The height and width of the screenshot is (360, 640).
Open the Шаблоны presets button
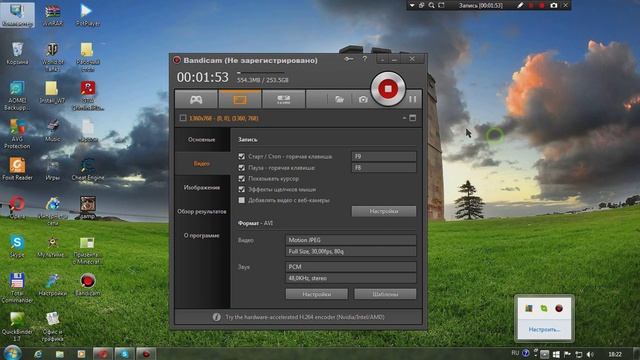click(x=385, y=294)
